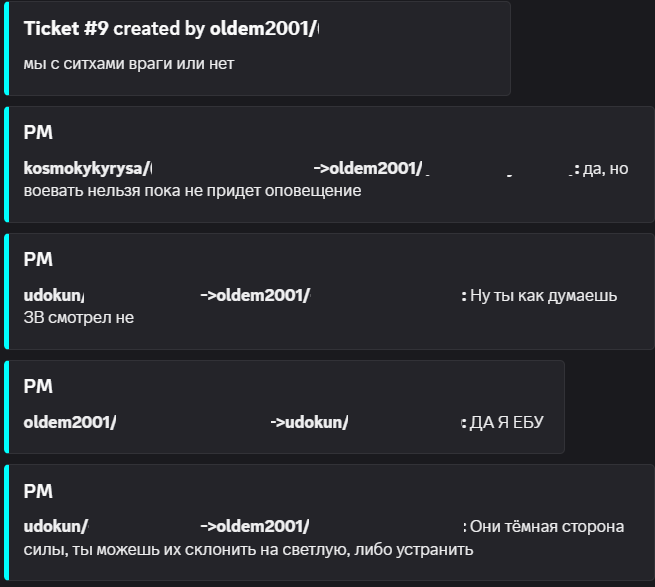655x587 pixels.
Task: Click the text "ЗВ смотрел не"
Action: tap(78, 318)
